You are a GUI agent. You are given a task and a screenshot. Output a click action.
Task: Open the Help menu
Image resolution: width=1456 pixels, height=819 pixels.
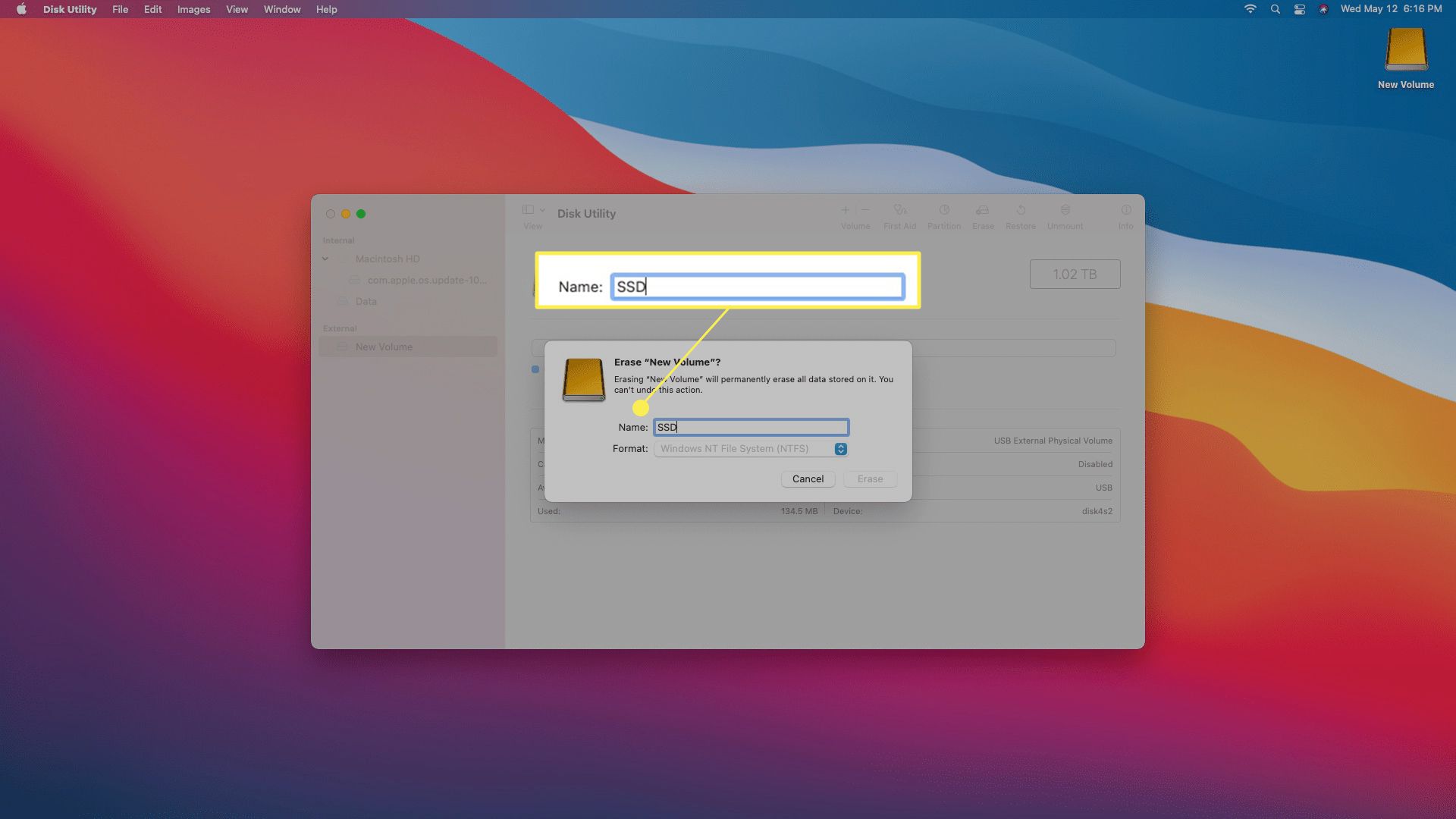click(x=326, y=9)
